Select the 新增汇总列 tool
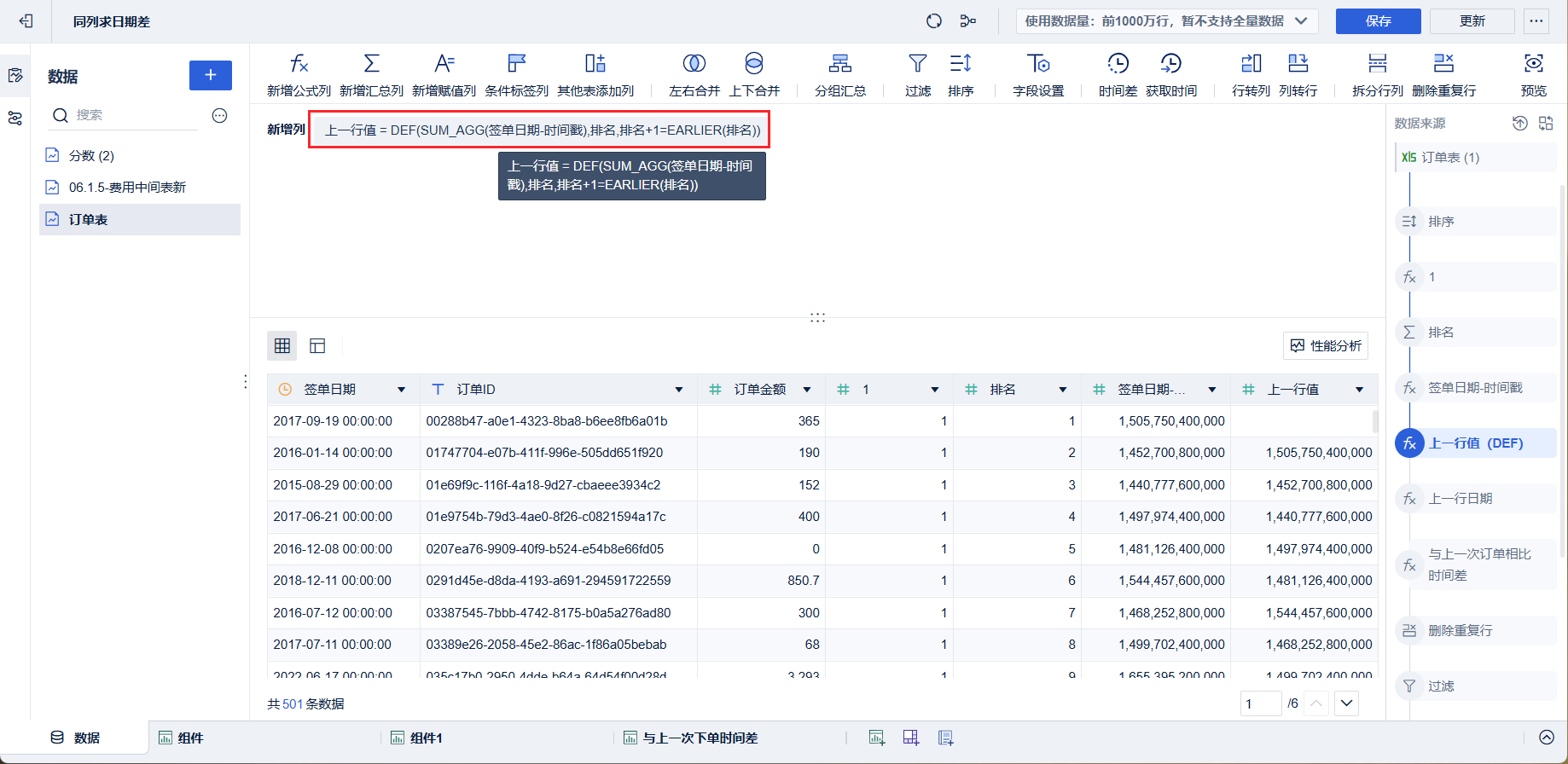 (371, 75)
